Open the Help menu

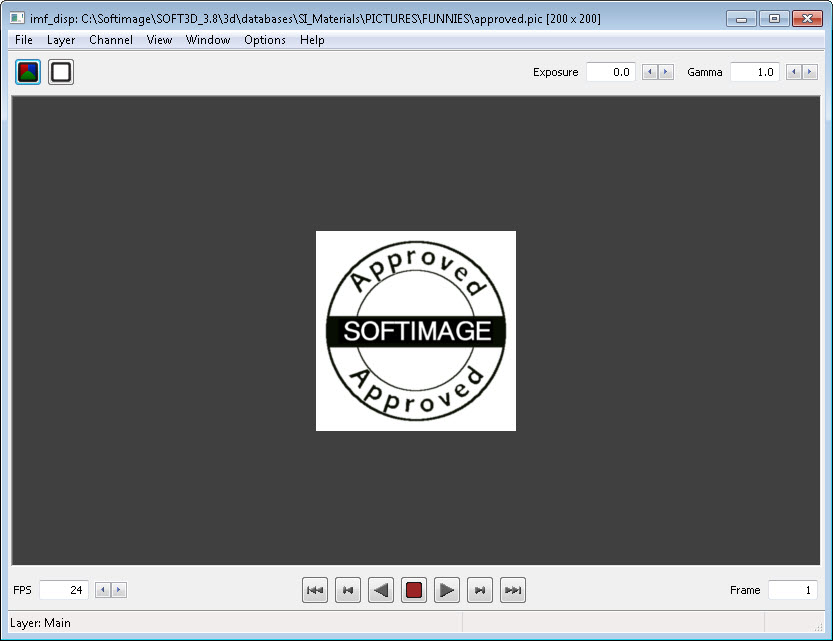[311, 40]
